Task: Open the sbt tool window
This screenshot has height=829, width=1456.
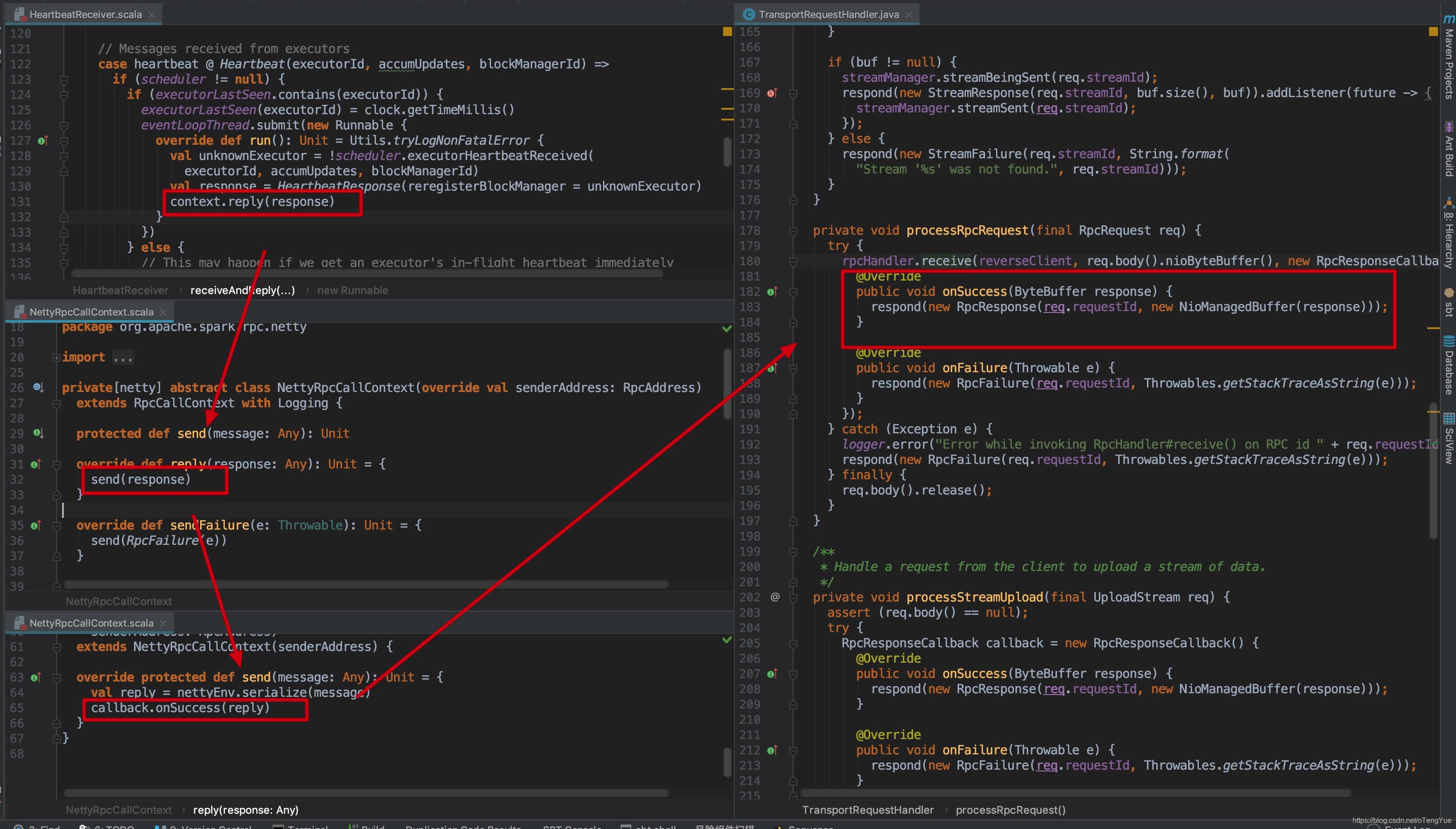Action: (x=1449, y=302)
